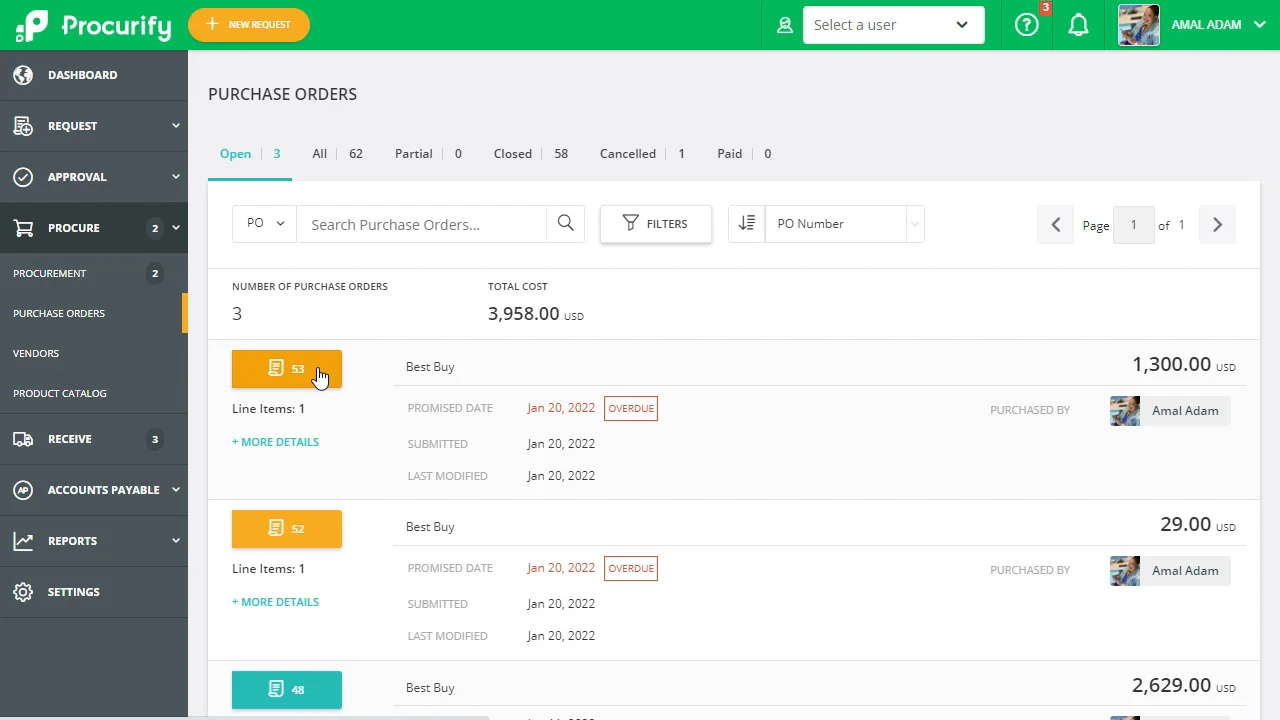This screenshot has width=1280, height=720.
Task: Open Purchase Orders in the sidebar
Action: [x=94, y=313]
